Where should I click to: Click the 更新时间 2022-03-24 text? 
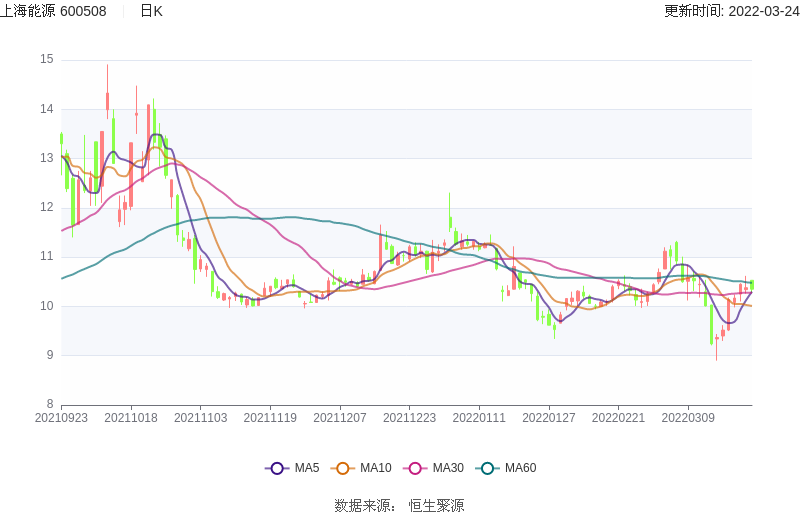[731, 11]
